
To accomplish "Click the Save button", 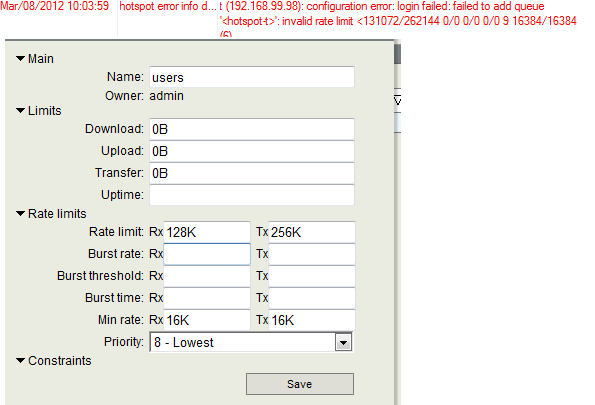I will point(300,384).
